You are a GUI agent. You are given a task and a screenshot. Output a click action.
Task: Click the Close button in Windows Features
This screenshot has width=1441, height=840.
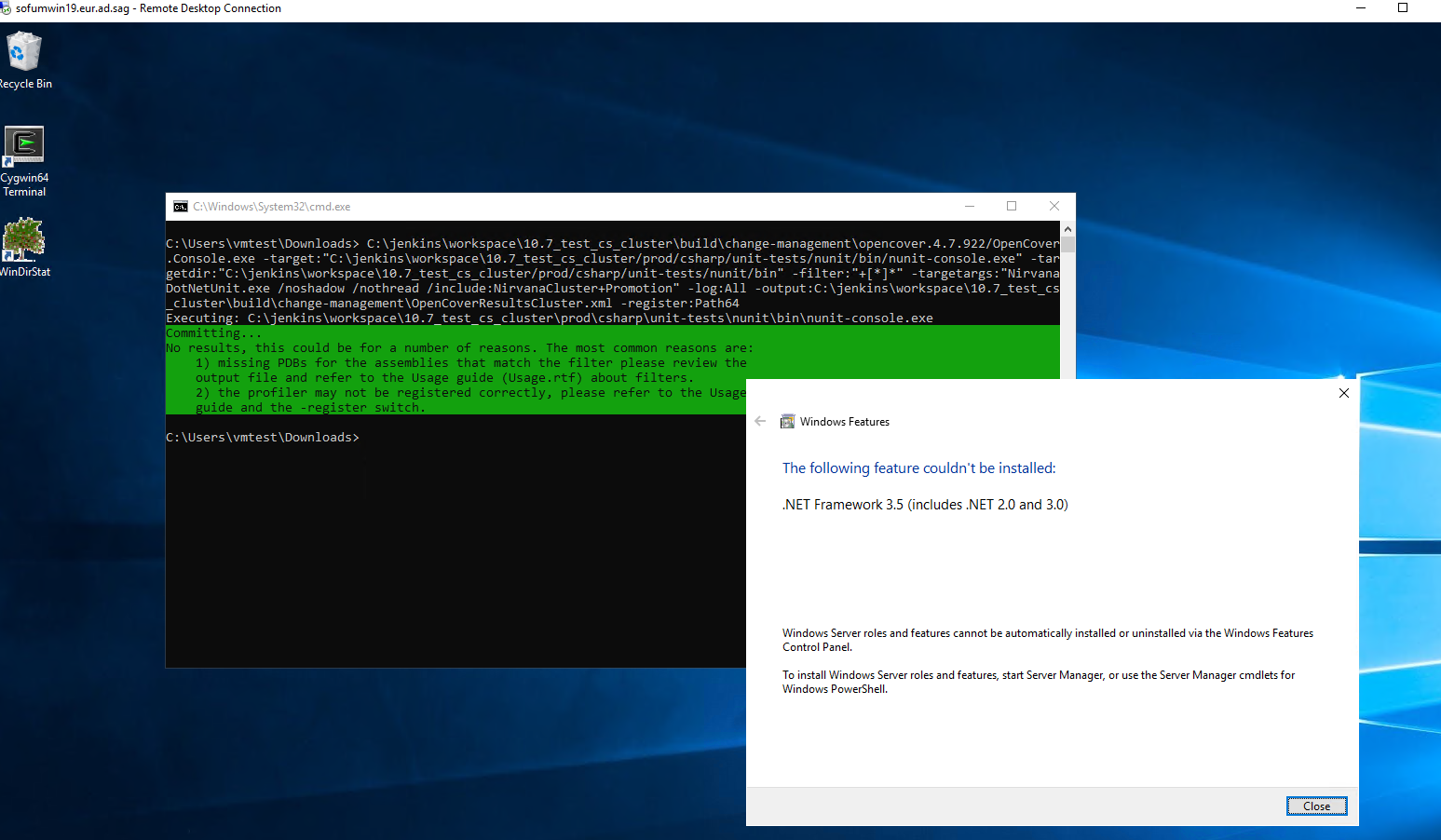[1316, 806]
